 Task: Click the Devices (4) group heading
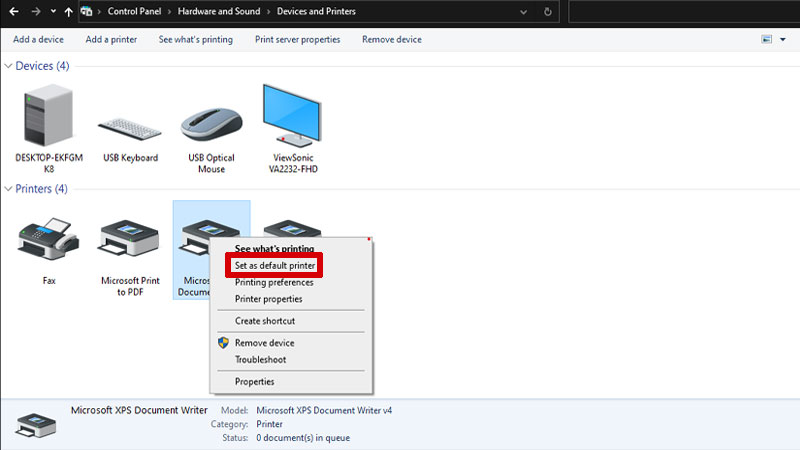(x=42, y=66)
